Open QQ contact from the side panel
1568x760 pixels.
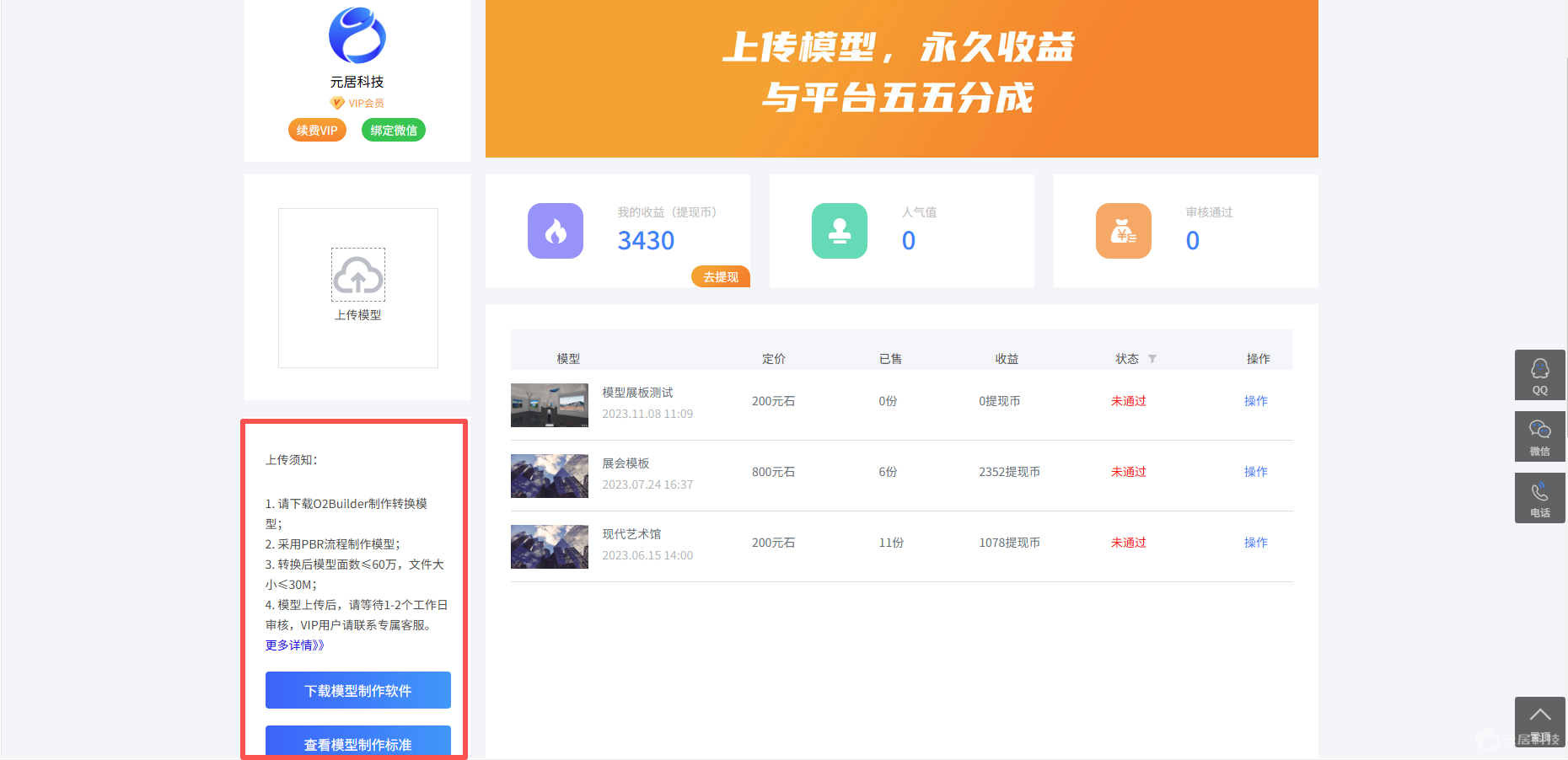point(1540,375)
